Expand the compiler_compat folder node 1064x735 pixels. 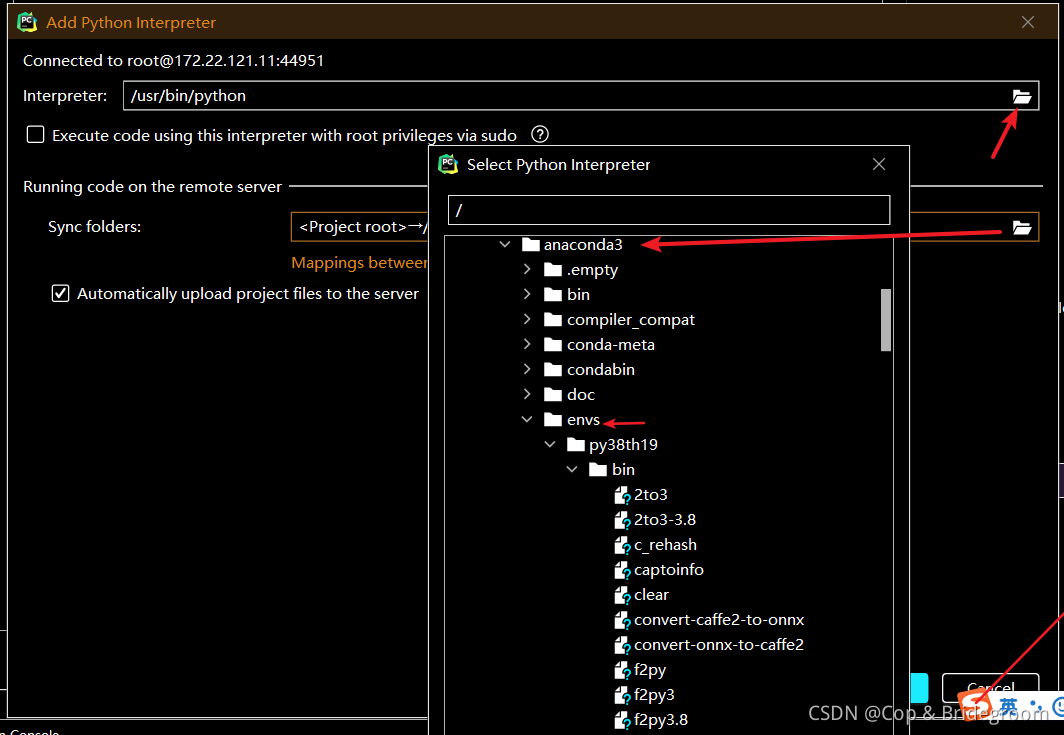527,320
